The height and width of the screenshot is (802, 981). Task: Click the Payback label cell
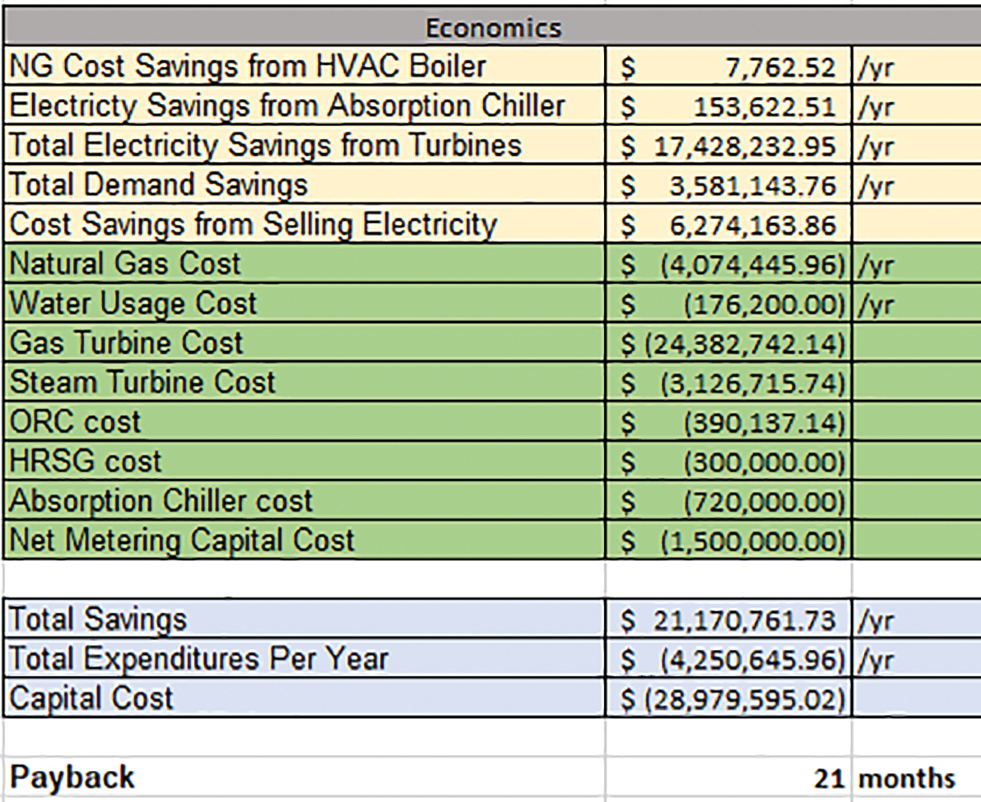coord(72,777)
